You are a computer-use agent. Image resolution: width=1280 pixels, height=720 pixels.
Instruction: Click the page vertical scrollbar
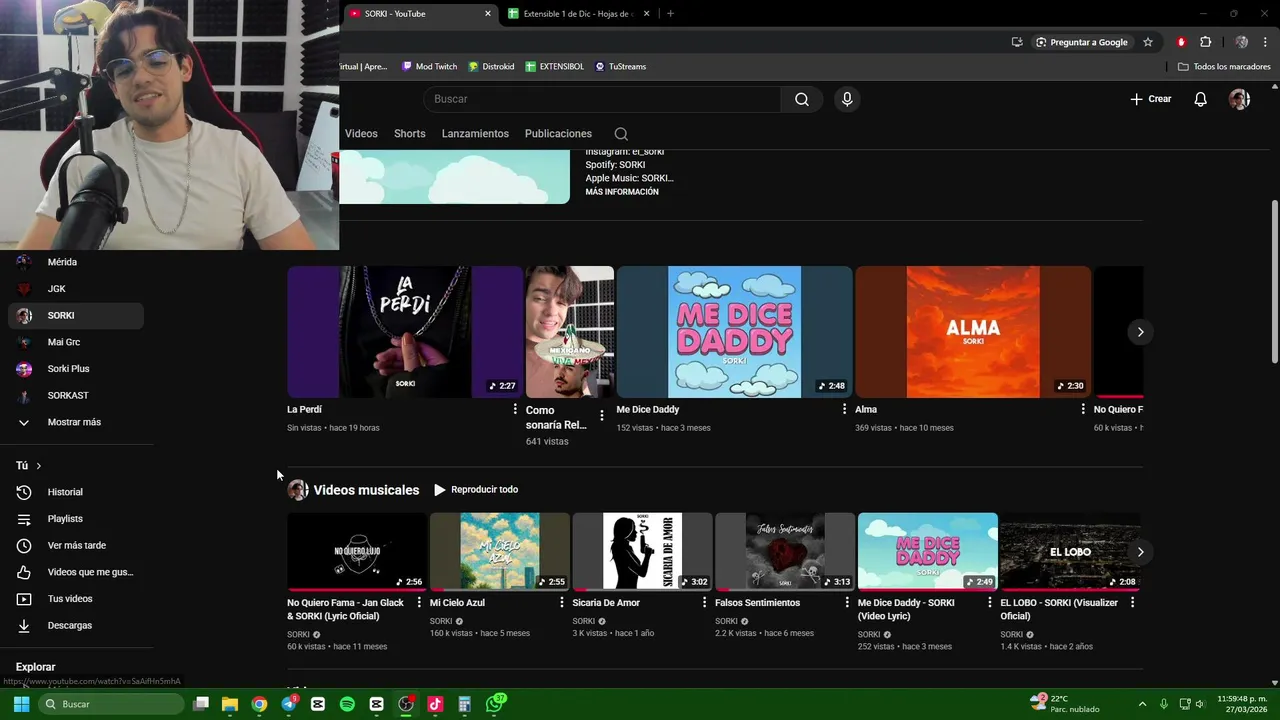tap(1274, 282)
